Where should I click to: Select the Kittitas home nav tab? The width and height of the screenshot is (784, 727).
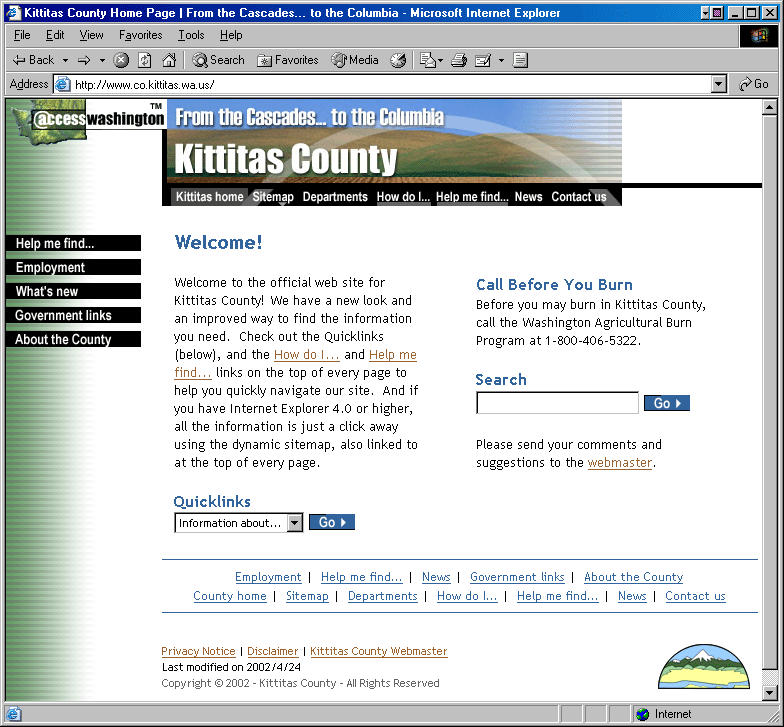[x=209, y=196]
